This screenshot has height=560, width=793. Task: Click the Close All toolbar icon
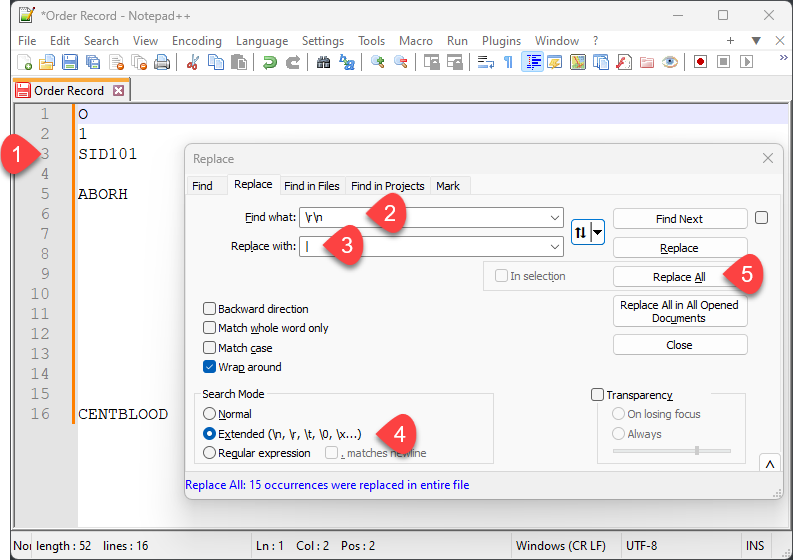[x=139, y=62]
